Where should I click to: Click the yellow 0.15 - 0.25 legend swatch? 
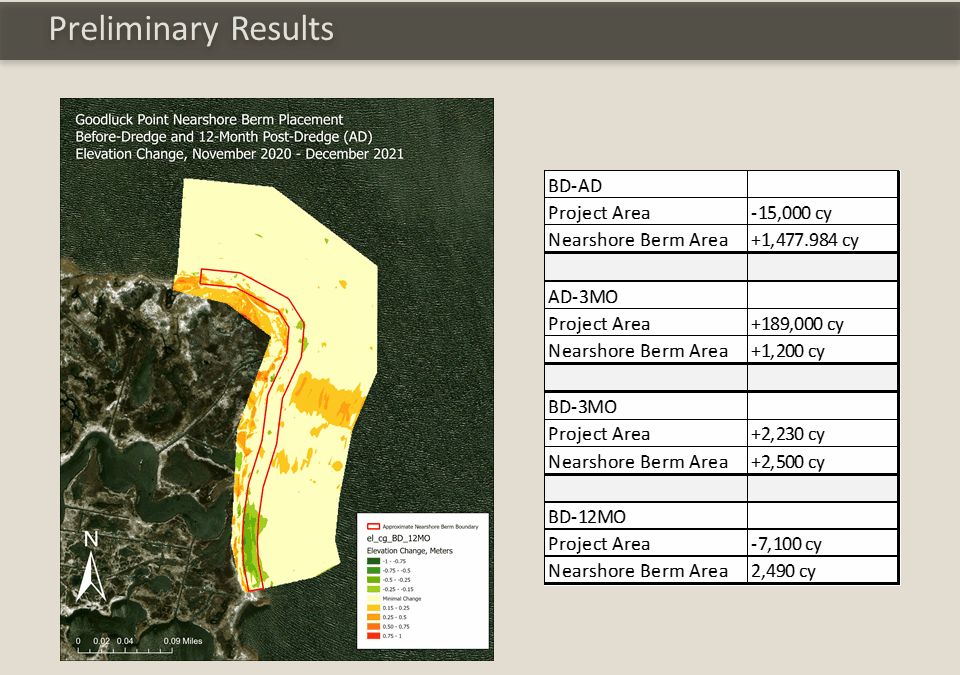coord(375,607)
